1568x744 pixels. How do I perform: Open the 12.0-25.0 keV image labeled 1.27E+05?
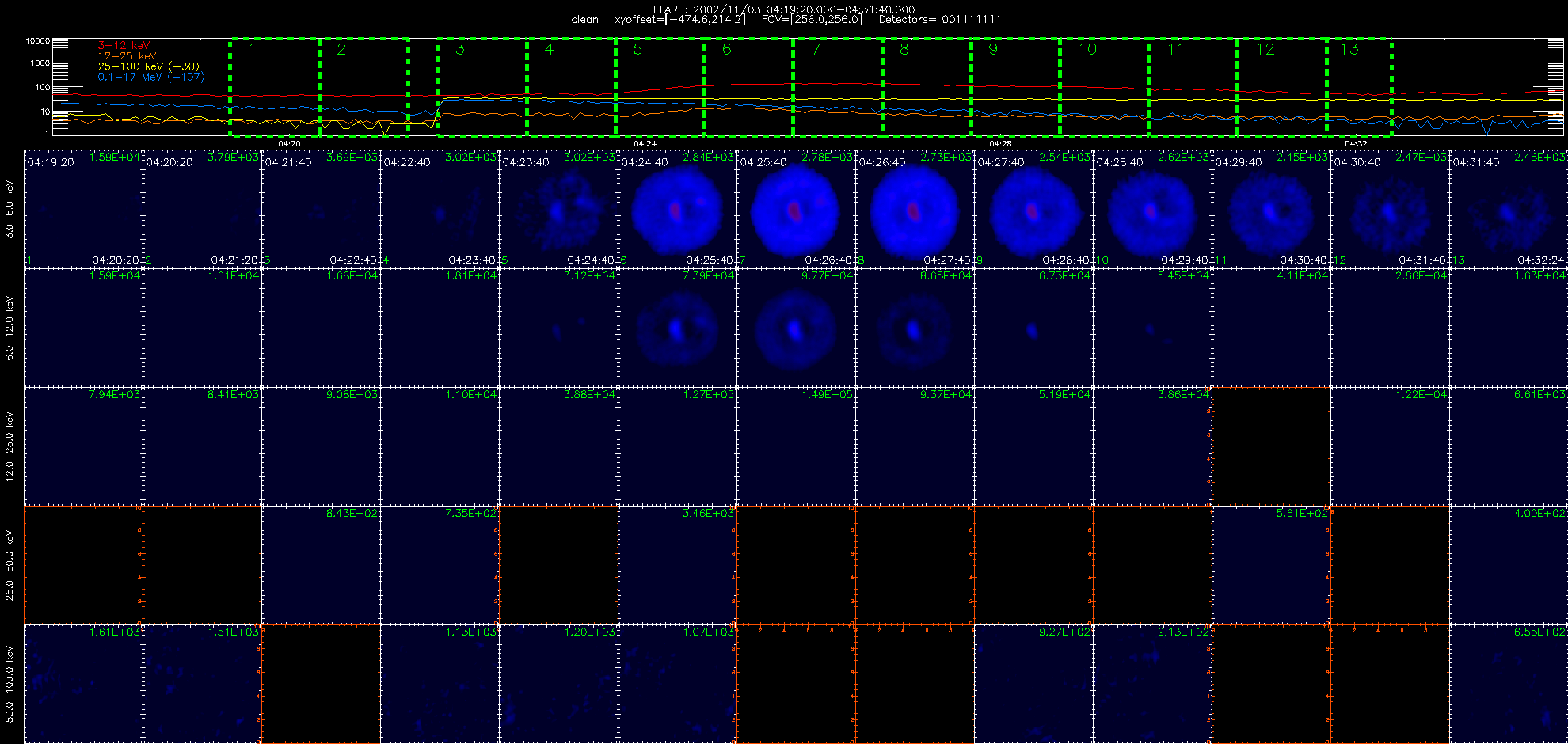click(677, 446)
